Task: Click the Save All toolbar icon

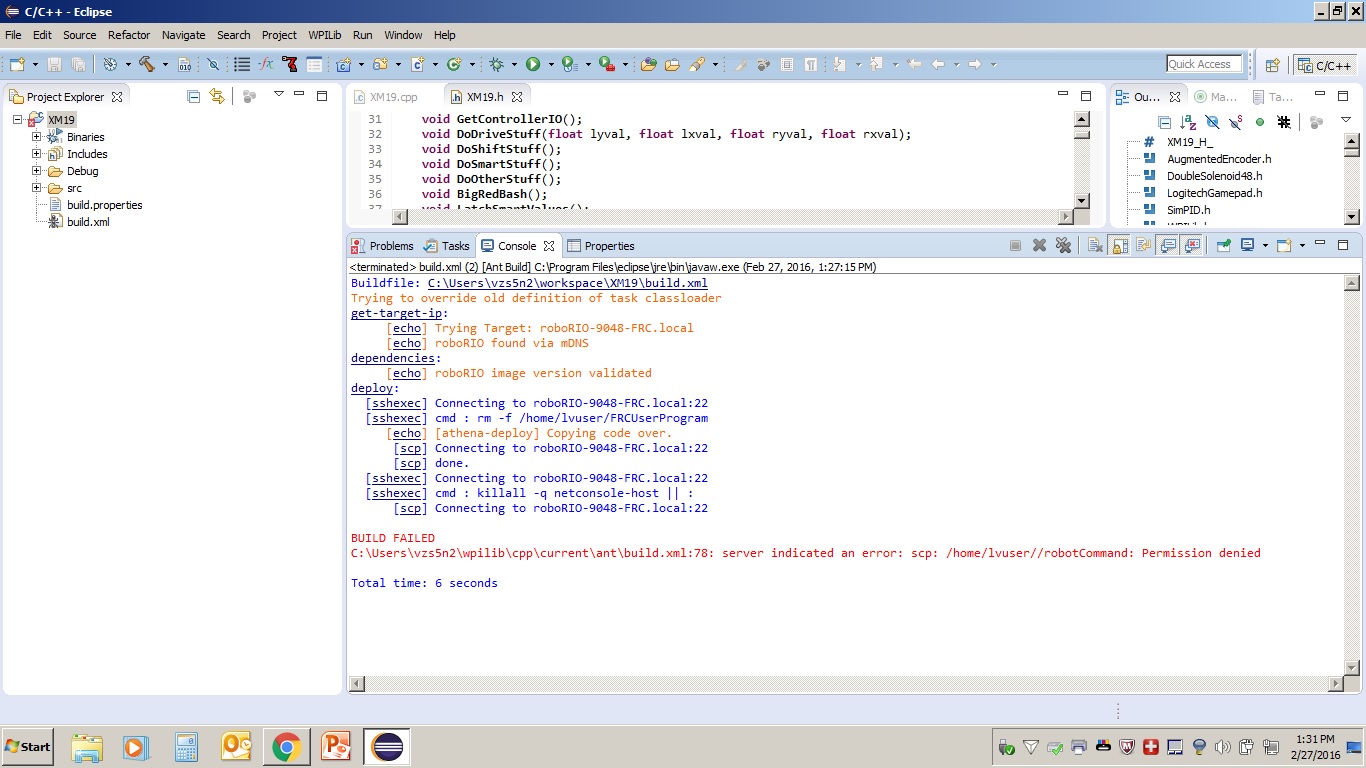Action: 78,64
